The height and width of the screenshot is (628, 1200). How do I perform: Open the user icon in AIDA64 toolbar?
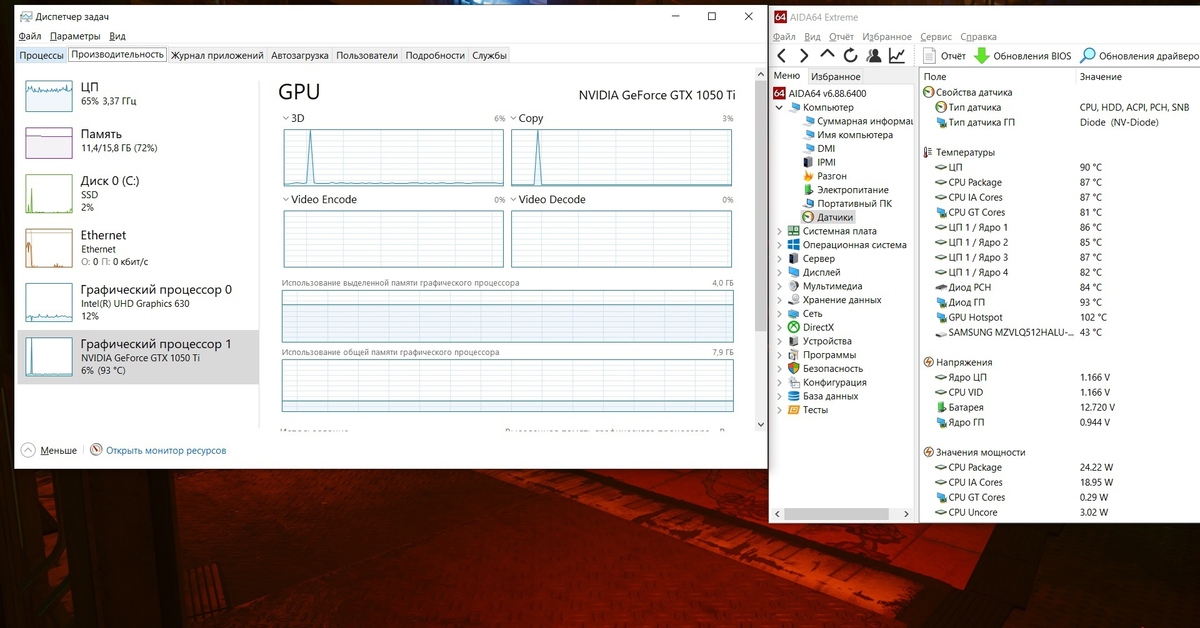pos(874,56)
